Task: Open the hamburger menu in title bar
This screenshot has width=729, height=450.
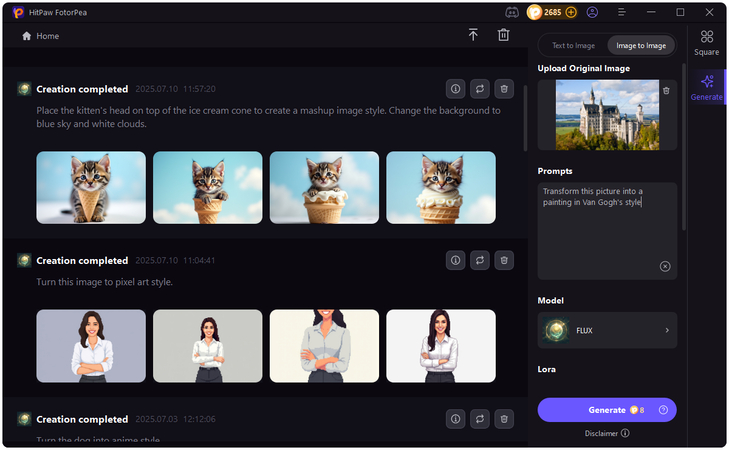Action: tap(621, 13)
